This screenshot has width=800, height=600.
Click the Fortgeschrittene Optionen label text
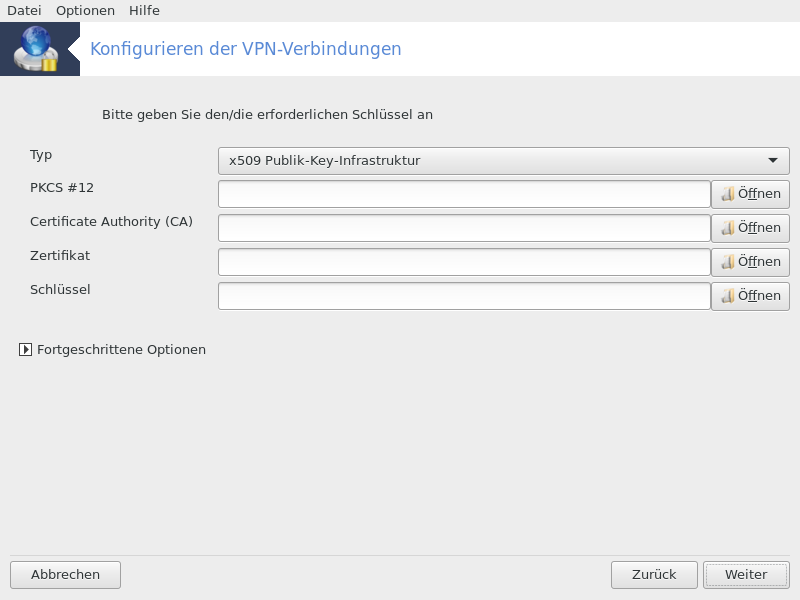click(121, 349)
